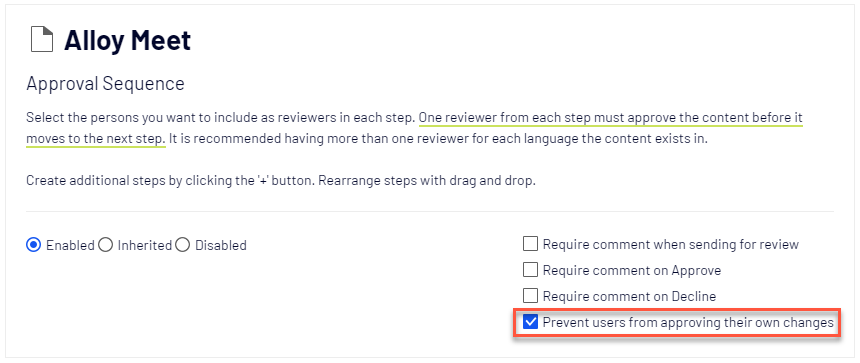860x363 pixels.
Task: Uncheck Prevent users from approving their own changes
Action: 530,322
